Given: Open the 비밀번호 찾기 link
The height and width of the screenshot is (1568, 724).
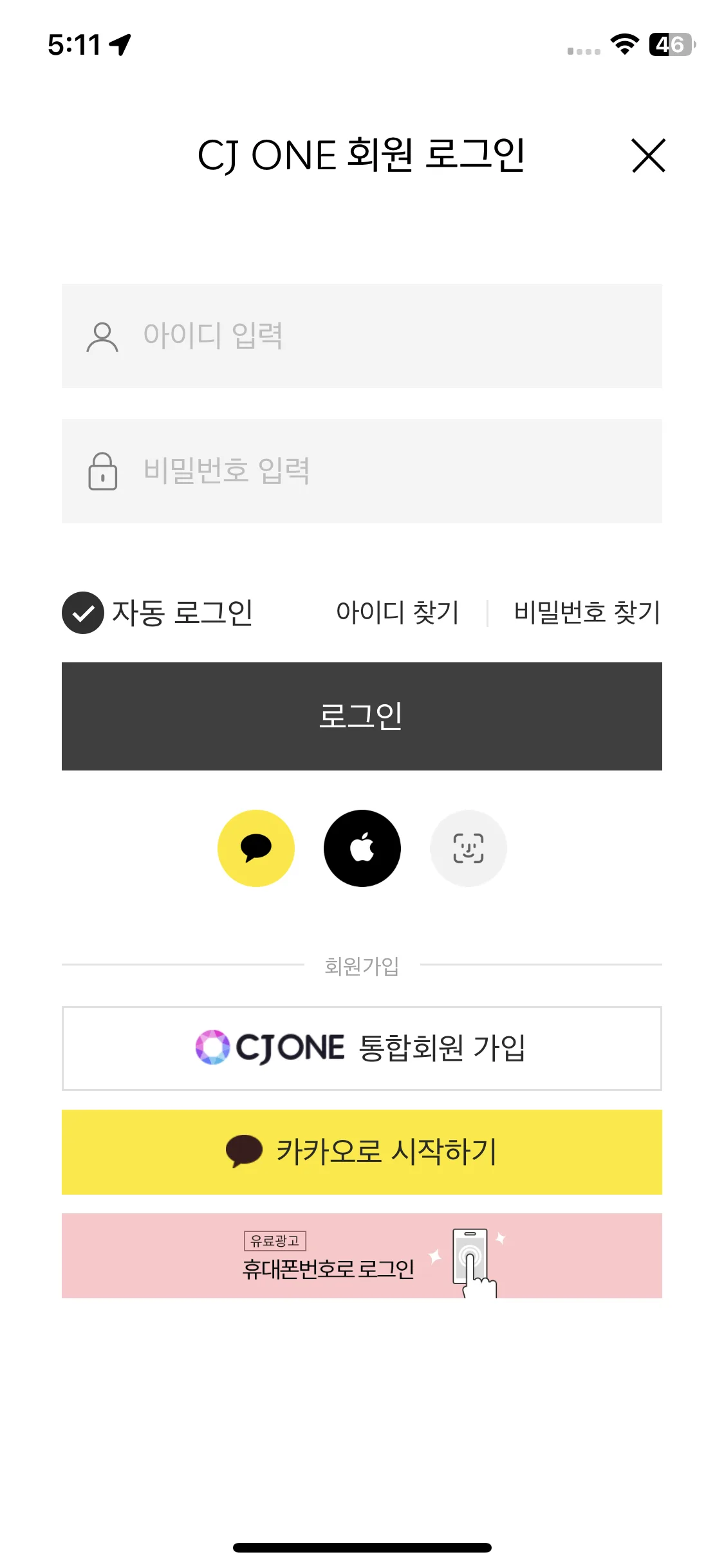Looking at the screenshot, I should (x=587, y=612).
